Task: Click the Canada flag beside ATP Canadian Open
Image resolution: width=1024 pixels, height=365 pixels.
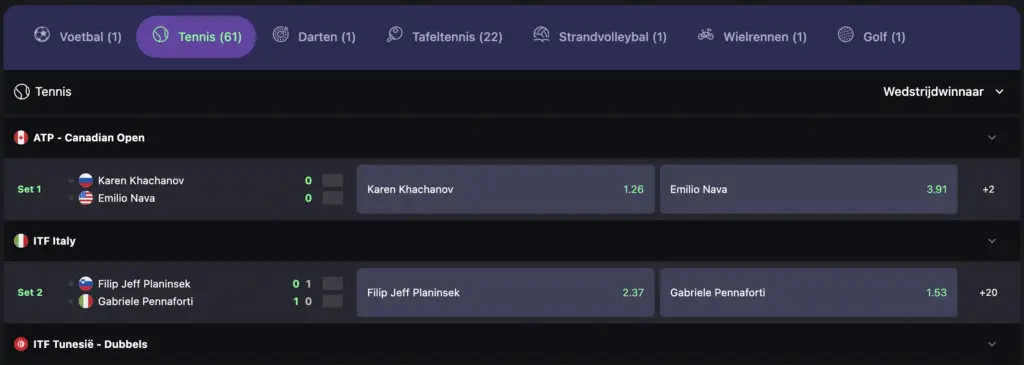Action: [21, 138]
